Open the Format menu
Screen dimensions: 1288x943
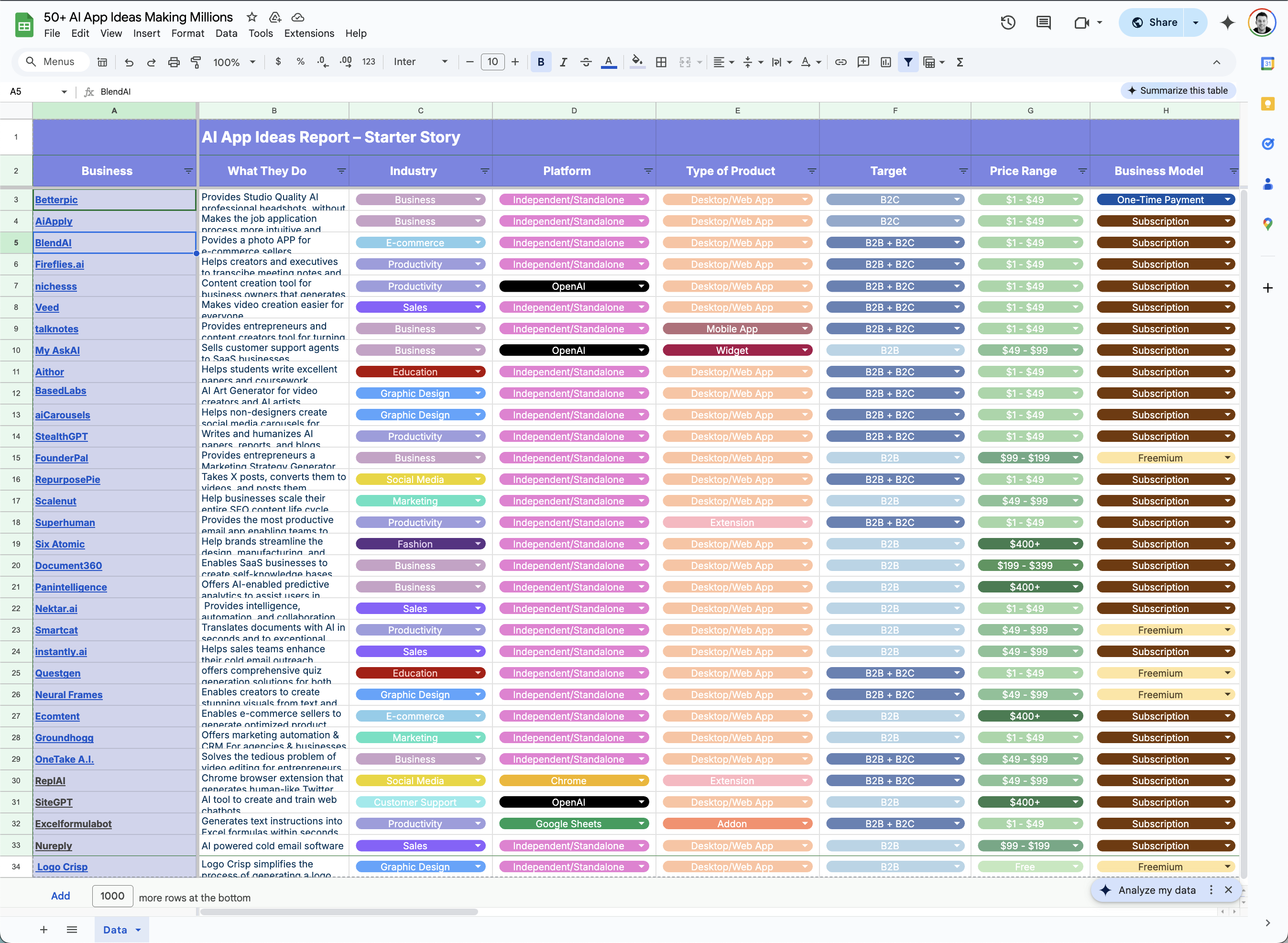pos(188,33)
